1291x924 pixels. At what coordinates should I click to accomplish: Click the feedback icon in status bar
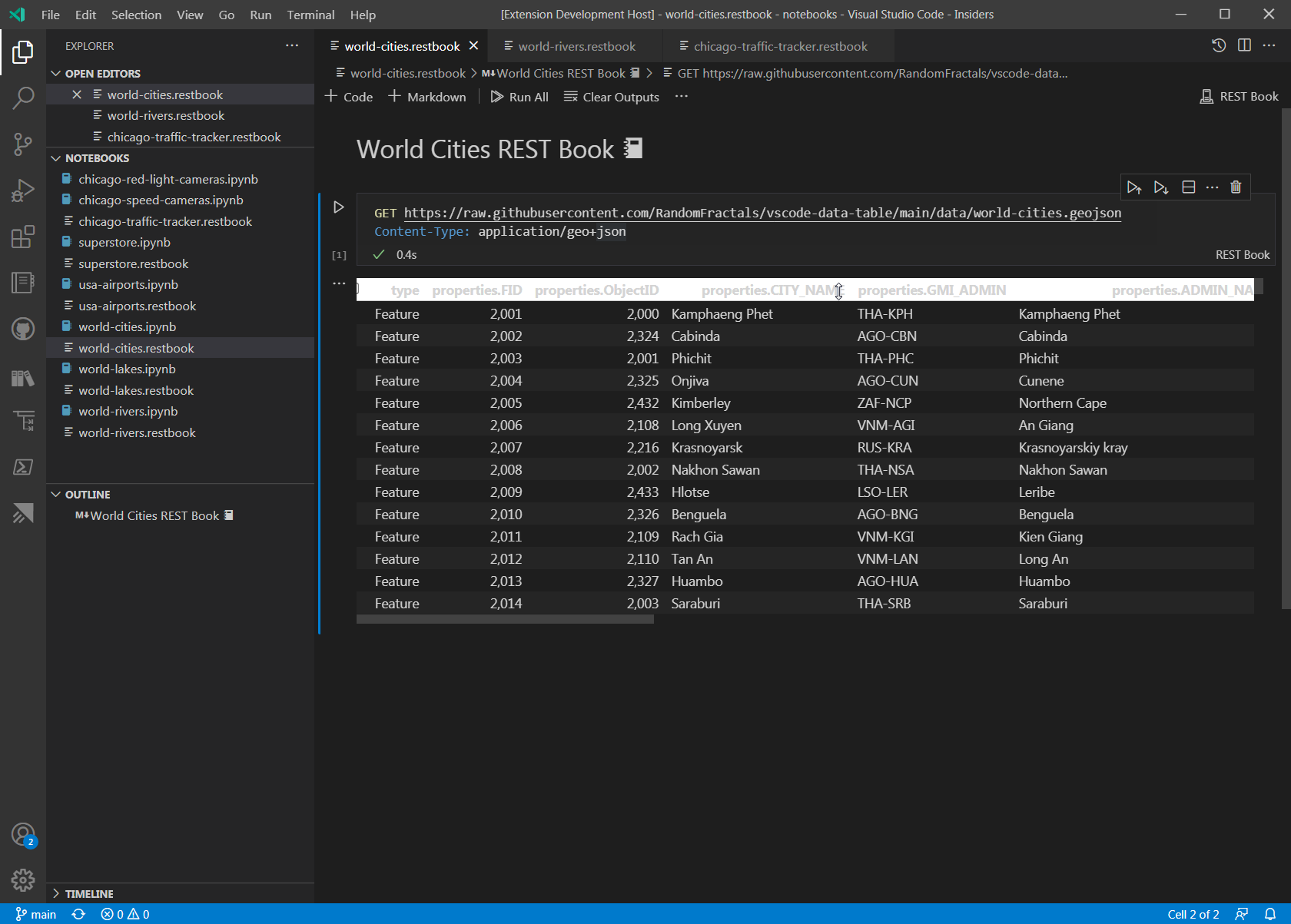(1242, 914)
